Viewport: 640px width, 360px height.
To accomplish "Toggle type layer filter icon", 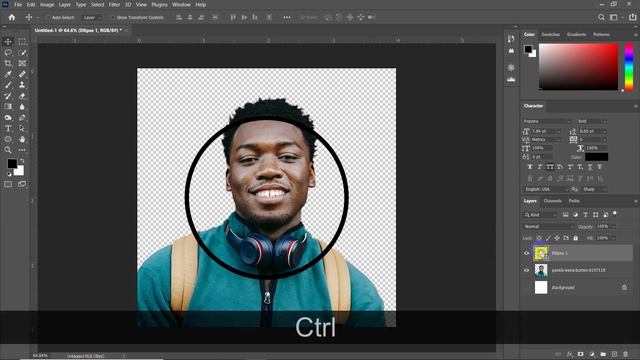I will click(585, 215).
